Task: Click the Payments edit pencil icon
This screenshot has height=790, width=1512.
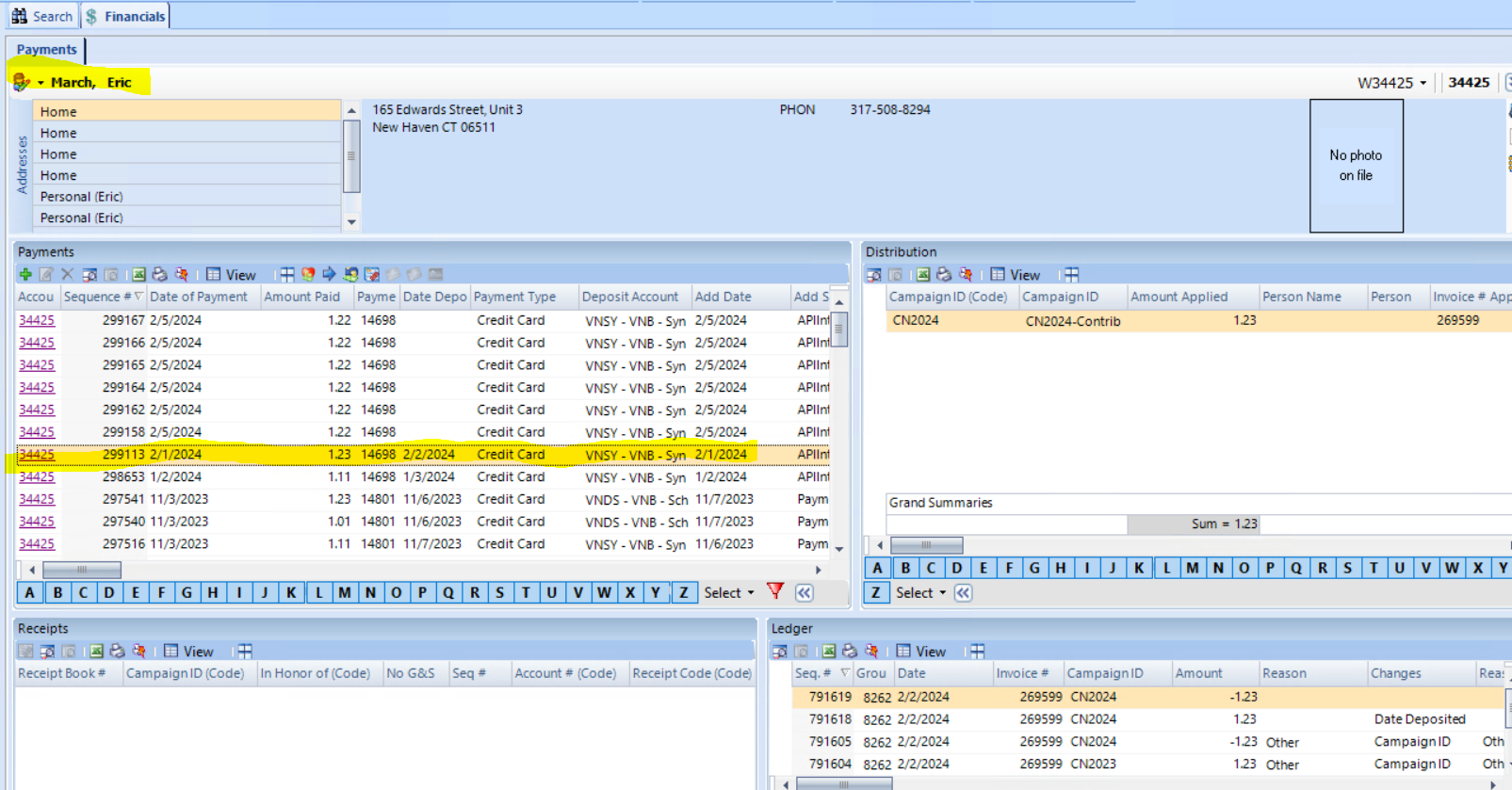Action: tap(46, 274)
